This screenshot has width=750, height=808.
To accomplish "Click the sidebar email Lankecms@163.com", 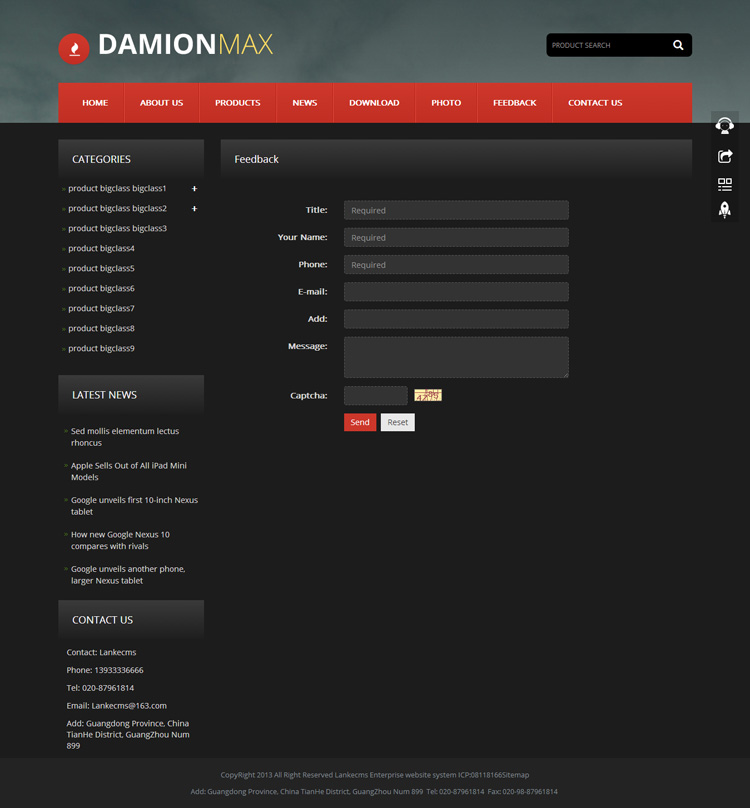I will (129, 706).
